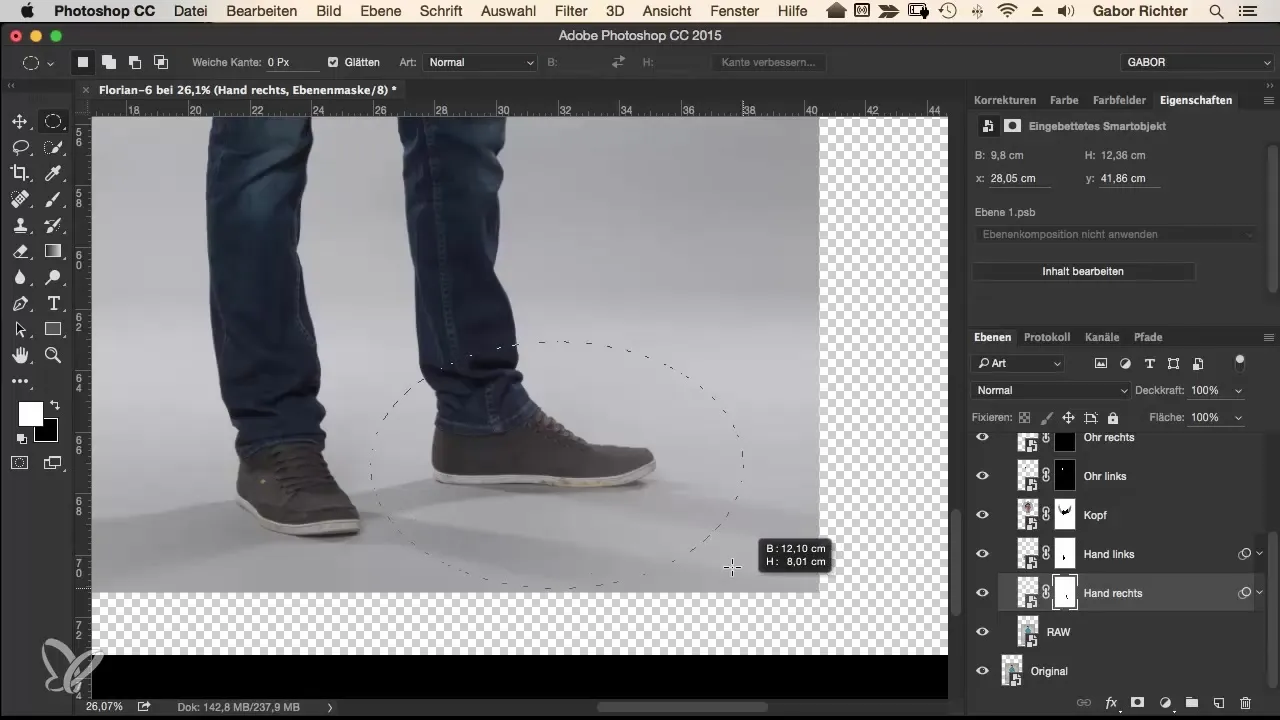1280x720 pixels.
Task: Select the Hand rechts layer mask thumbnail
Action: pos(1066,593)
